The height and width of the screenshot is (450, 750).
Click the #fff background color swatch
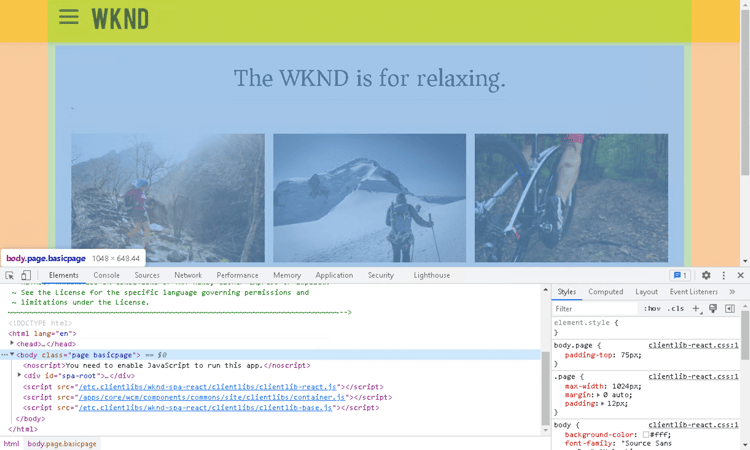(646, 435)
